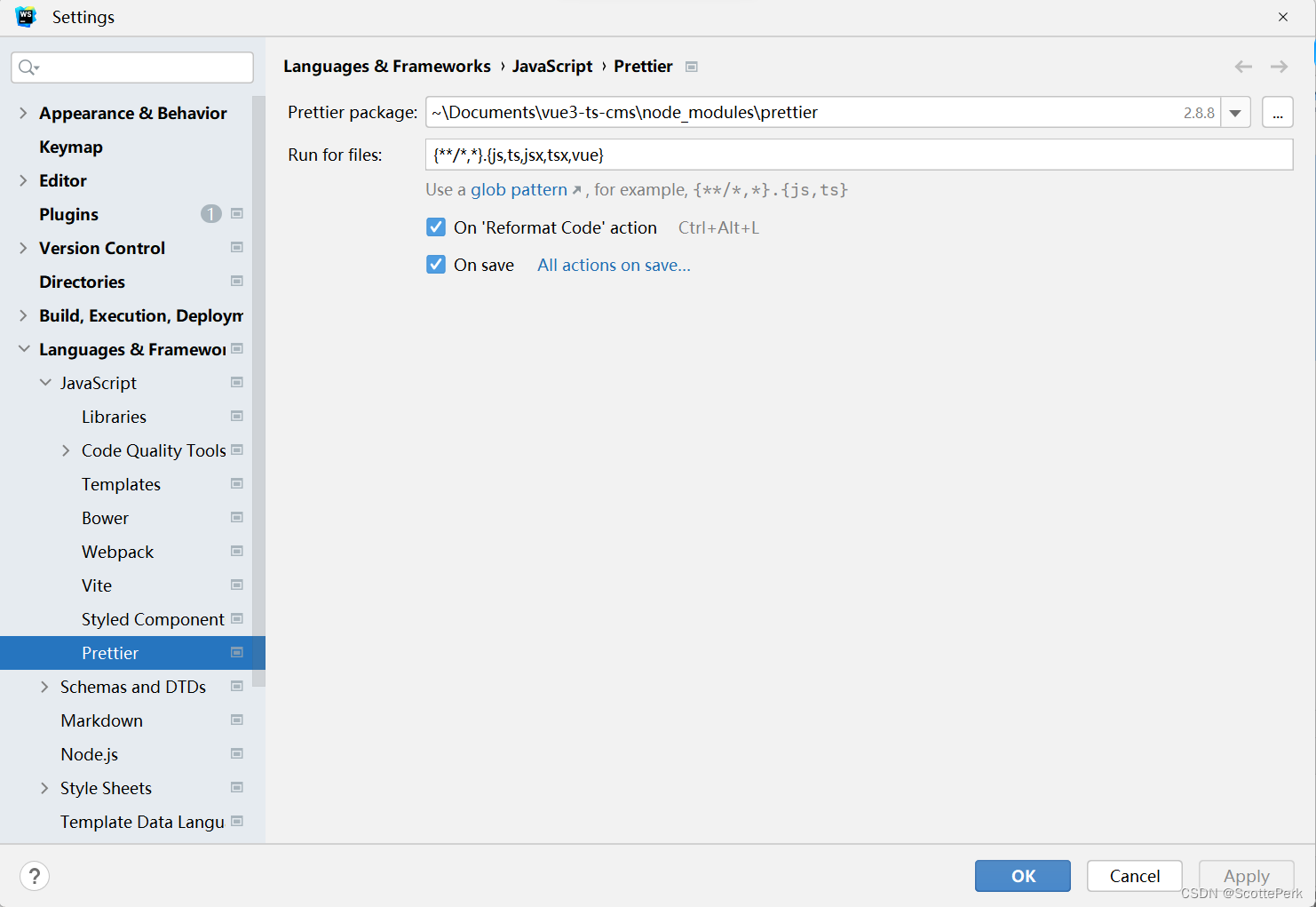Screen dimensions: 1316x907
Task: Expand the Version Control section
Action: pos(23,248)
